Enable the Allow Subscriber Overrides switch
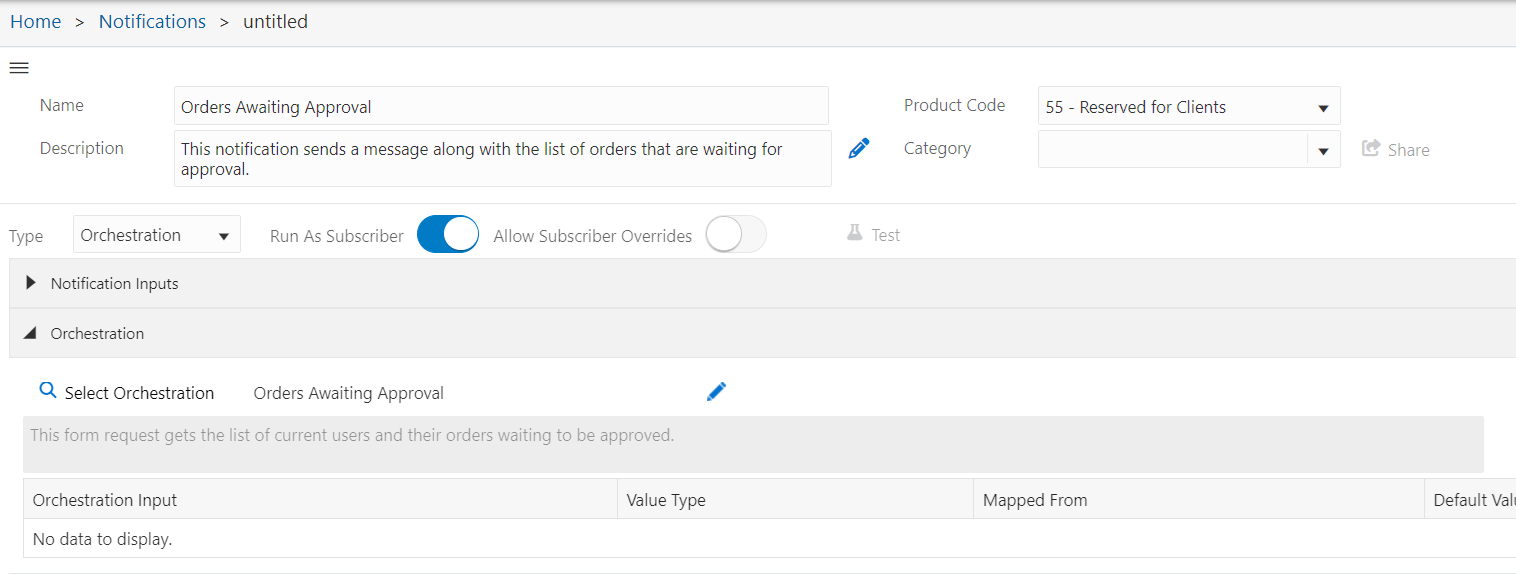Viewport: 1516px width, 574px height. coord(736,235)
